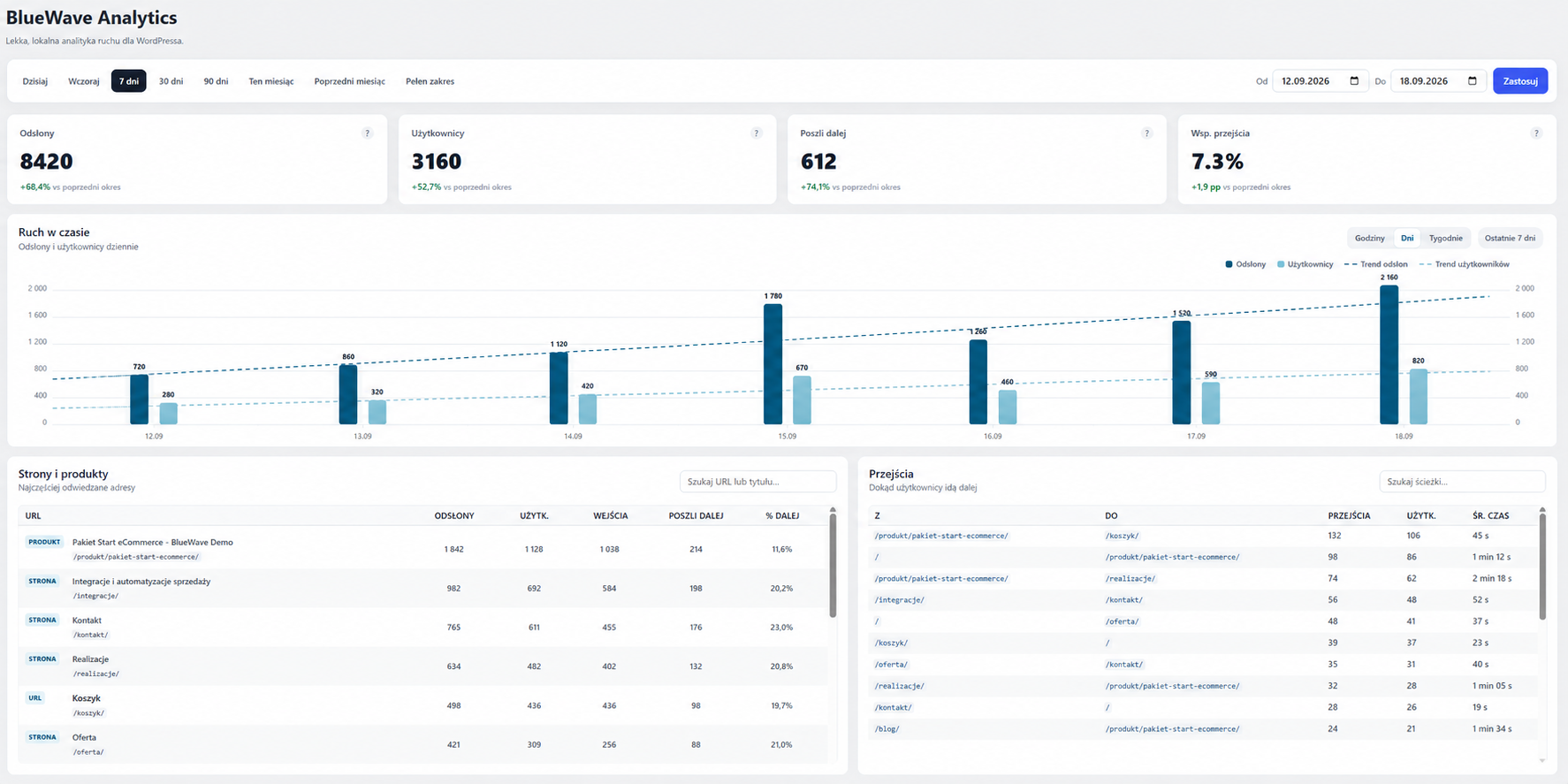The image size is (1568, 784).
Task: Toggle Odsłony series in chart legend
Action: [x=1245, y=264]
